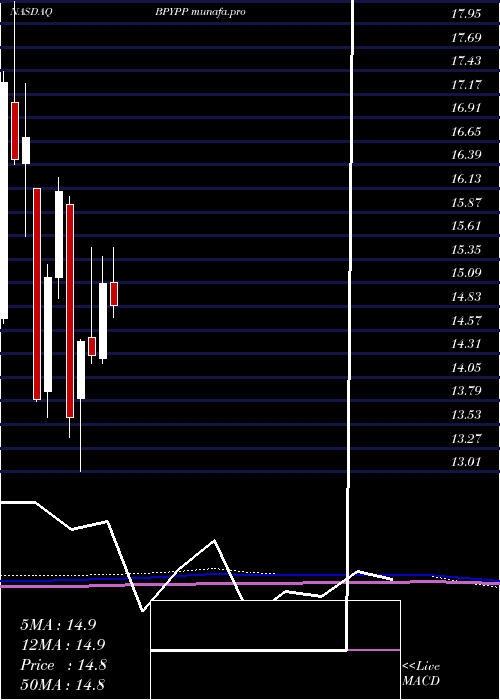Click the BPYPP munafa.pro ticker label
Image resolution: width=500 pixels, height=700 pixels.
click(200, 12)
